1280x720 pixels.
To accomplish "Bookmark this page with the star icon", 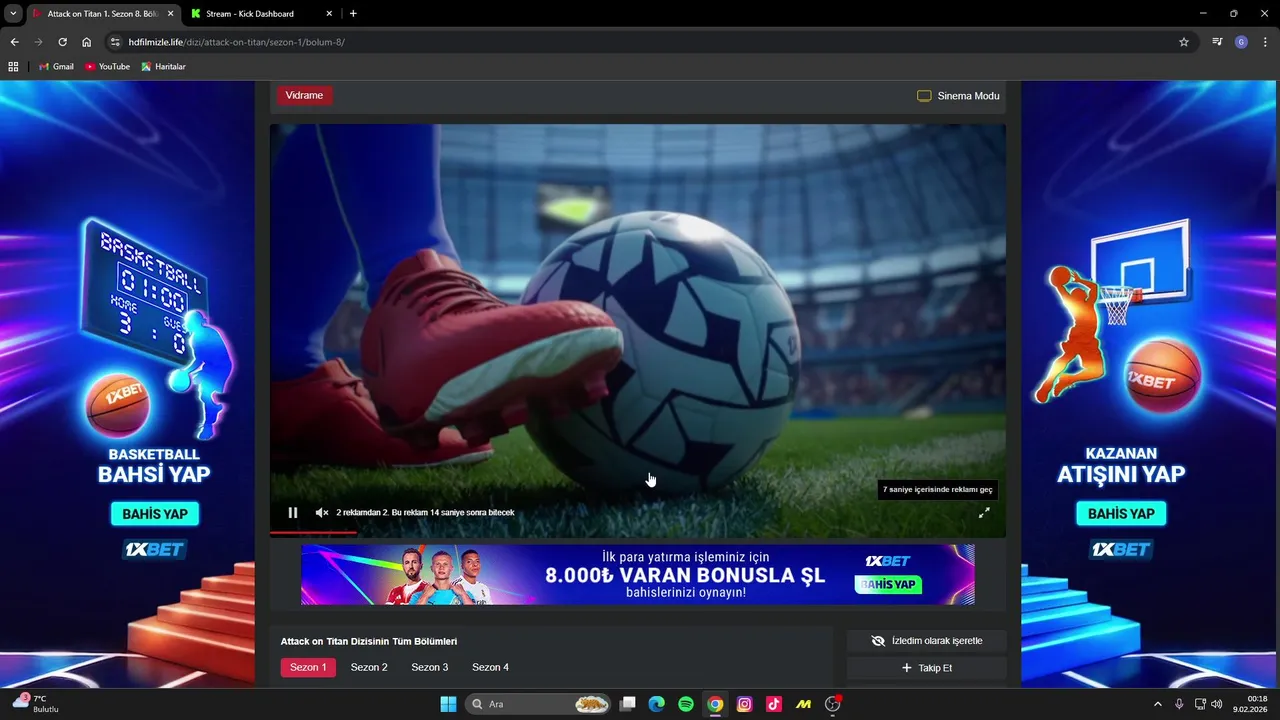I will [x=1184, y=42].
